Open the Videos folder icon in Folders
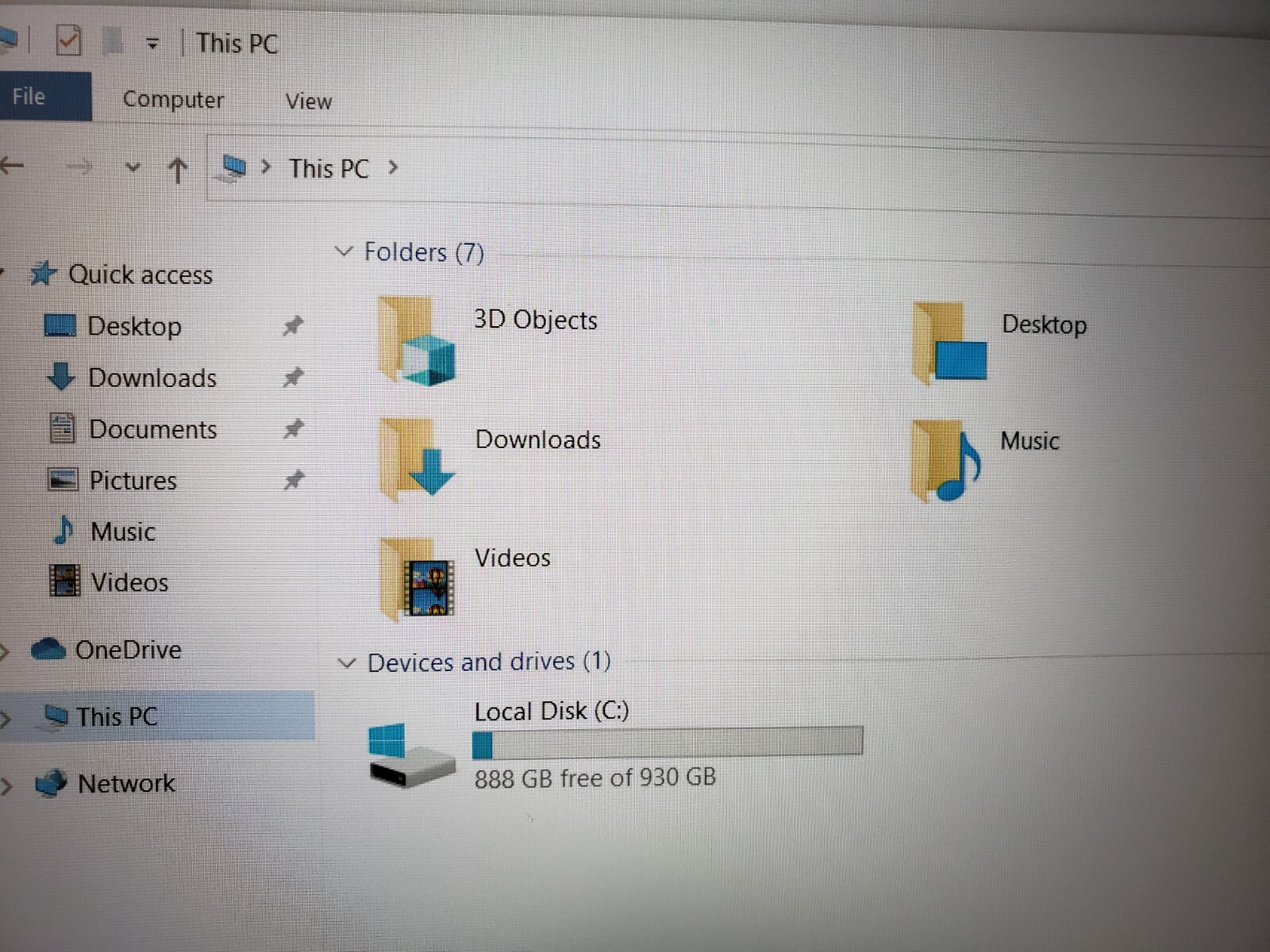 click(x=418, y=578)
